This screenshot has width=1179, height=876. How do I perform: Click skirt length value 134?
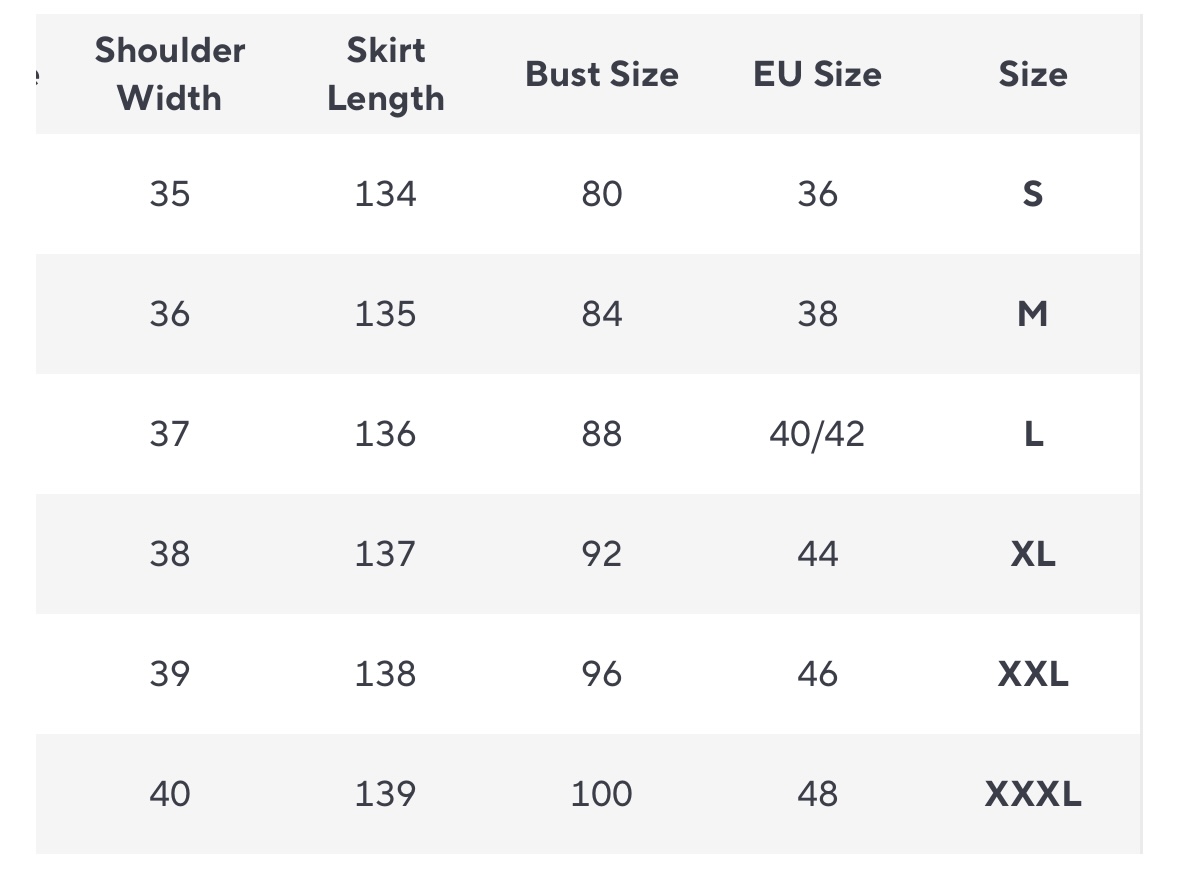(385, 193)
